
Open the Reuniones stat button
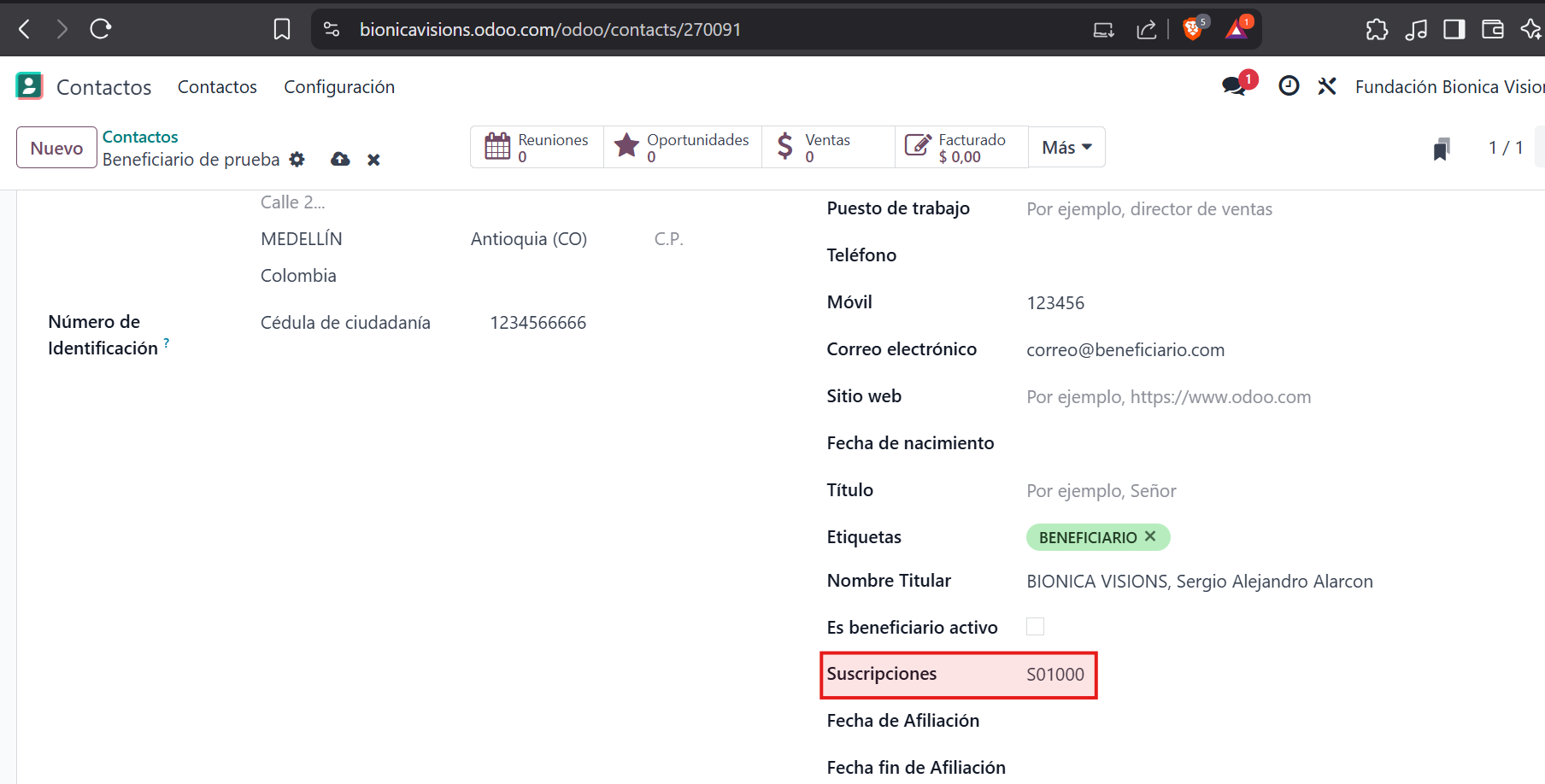pos(537,148)
